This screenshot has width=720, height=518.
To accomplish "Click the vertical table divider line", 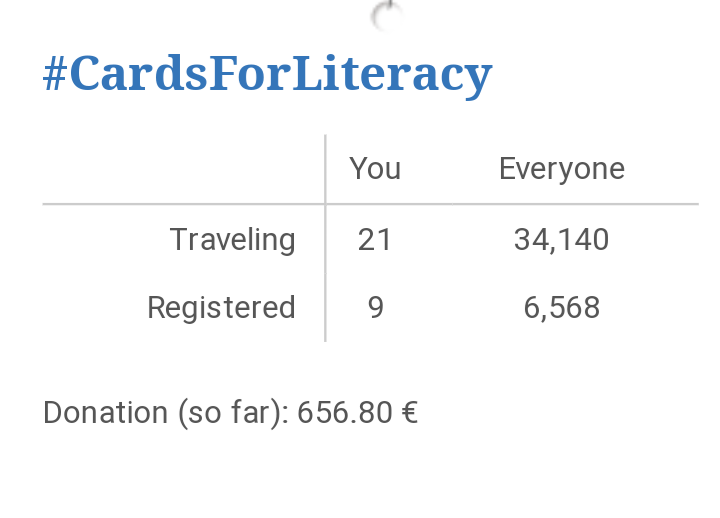I will pyautogui.click(x=325, y=238).
